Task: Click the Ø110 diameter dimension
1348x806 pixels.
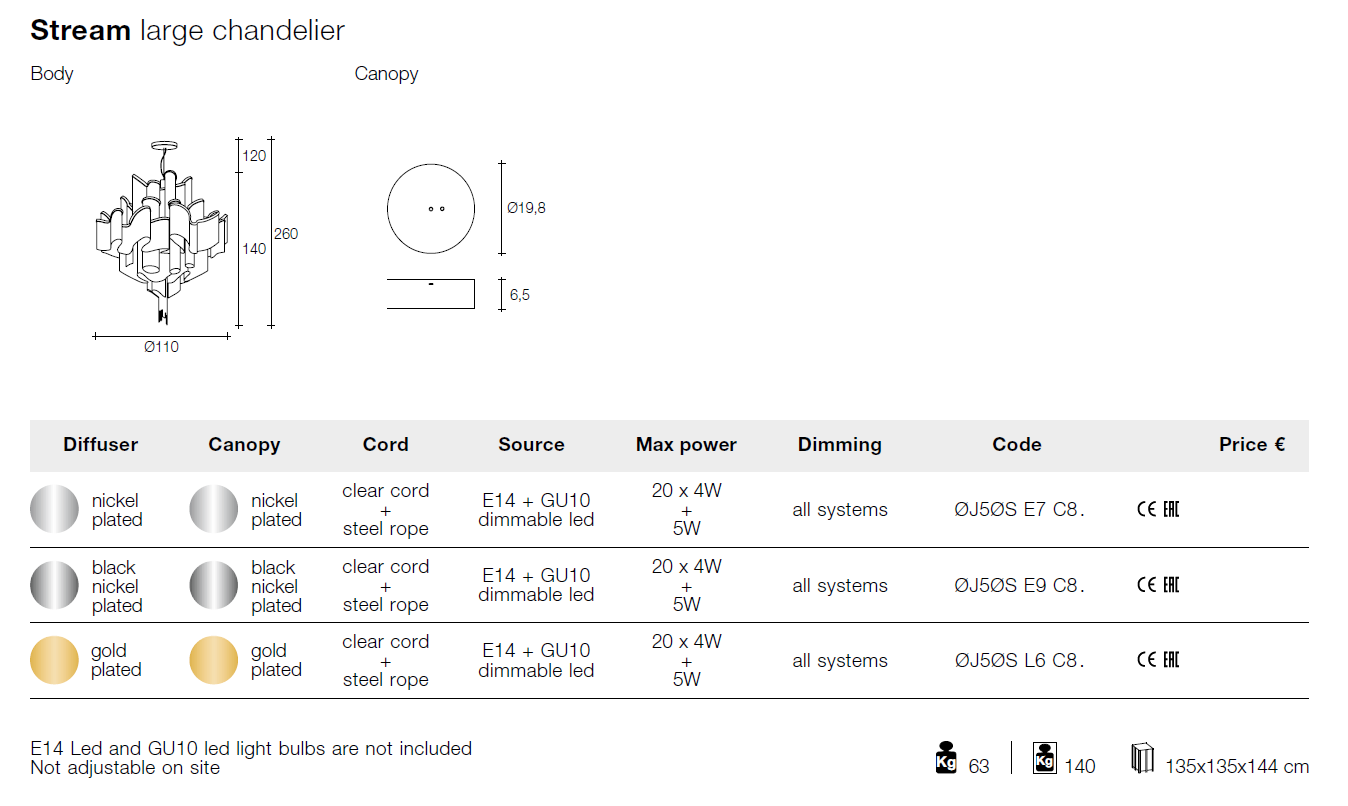Action: click(161, 347)
